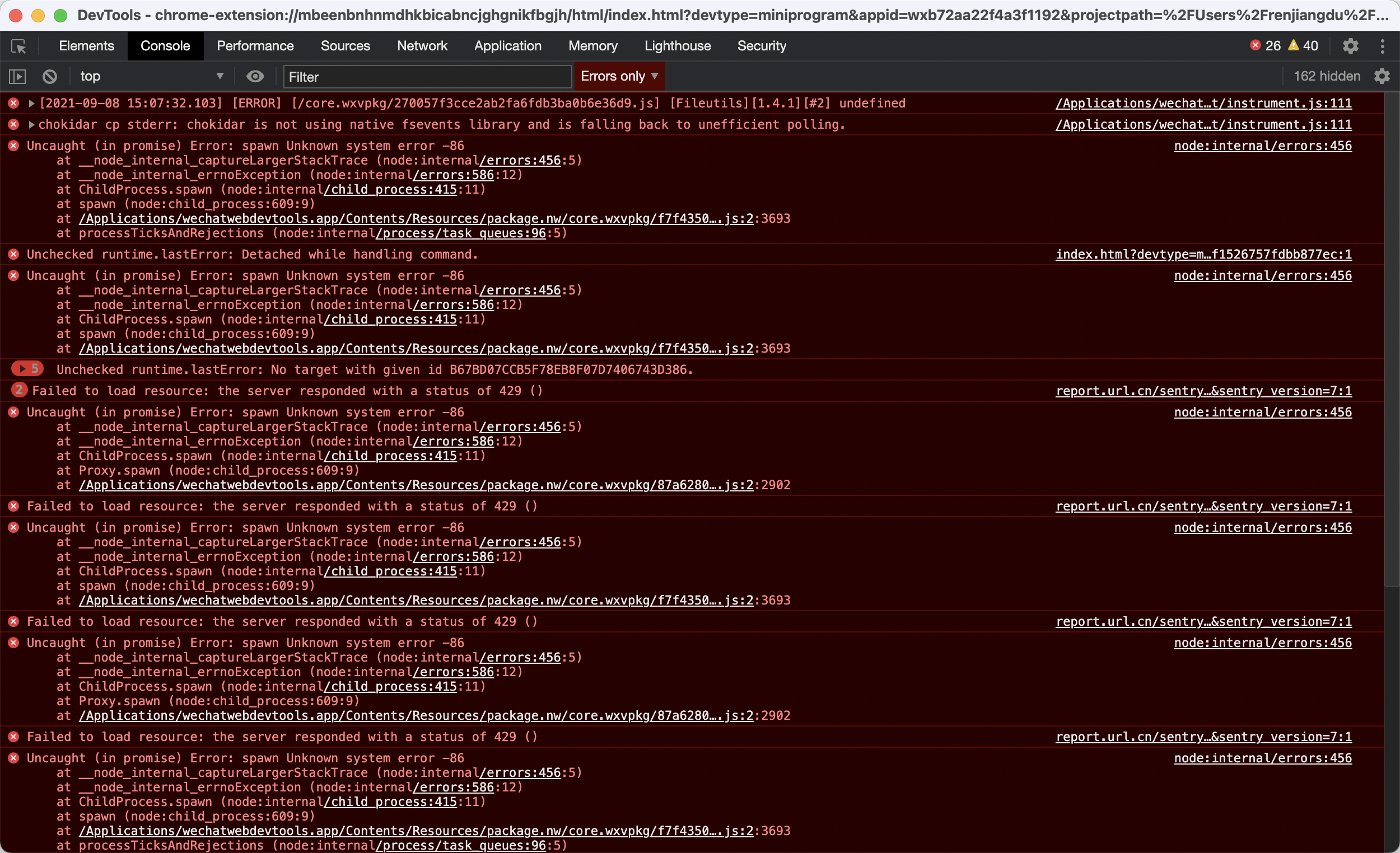Open the Errors only log level dropdown
The width and height of the screenshot is (1400, 853).
click(619, 76)
